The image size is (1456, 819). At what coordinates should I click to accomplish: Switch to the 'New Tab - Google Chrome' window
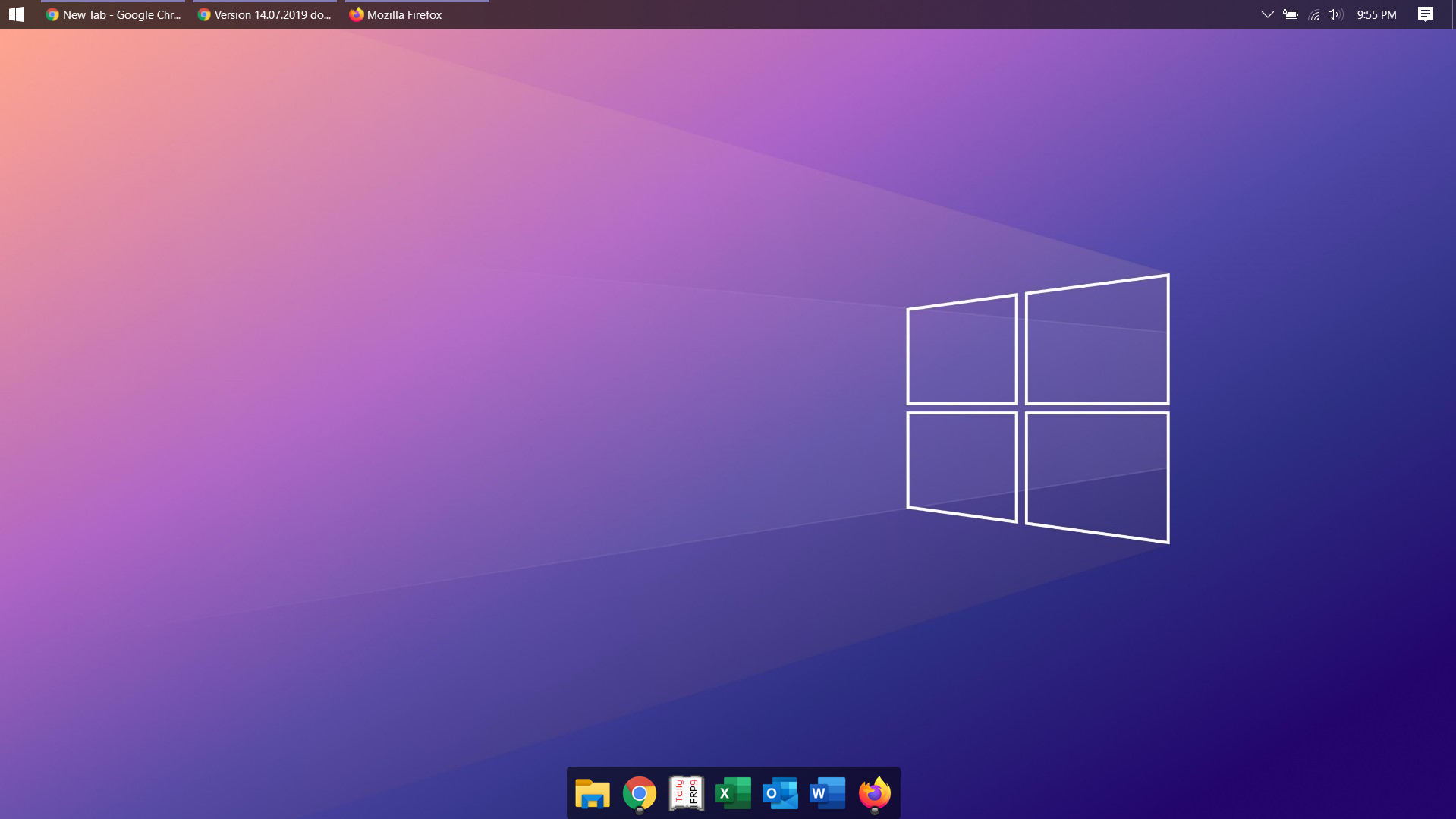[114, 14]
